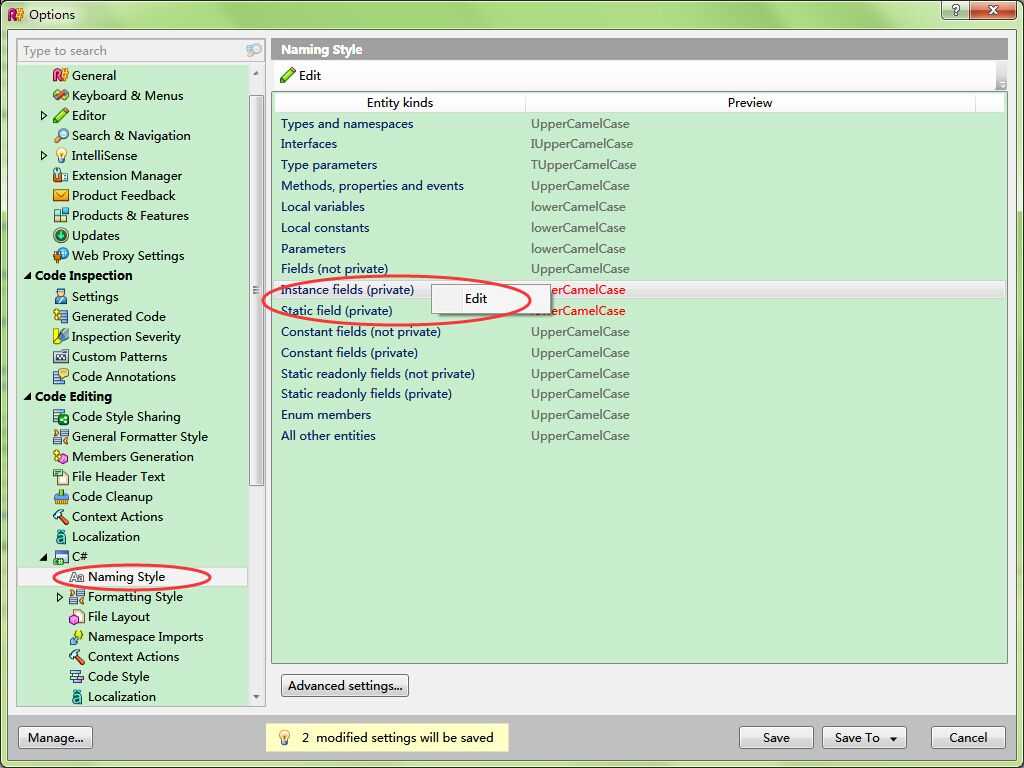Click the tree scrollbar up arrow
This screenshot has width=1024, height=768.
(x=256, y=74)
